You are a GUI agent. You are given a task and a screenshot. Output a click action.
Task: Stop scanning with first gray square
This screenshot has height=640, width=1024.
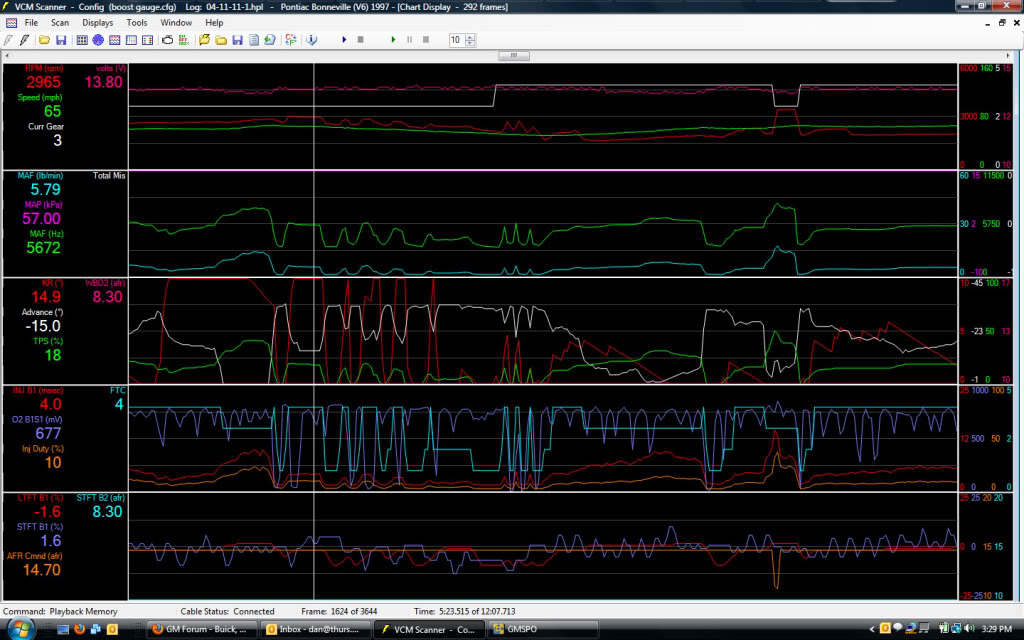[x=360, y=40]
